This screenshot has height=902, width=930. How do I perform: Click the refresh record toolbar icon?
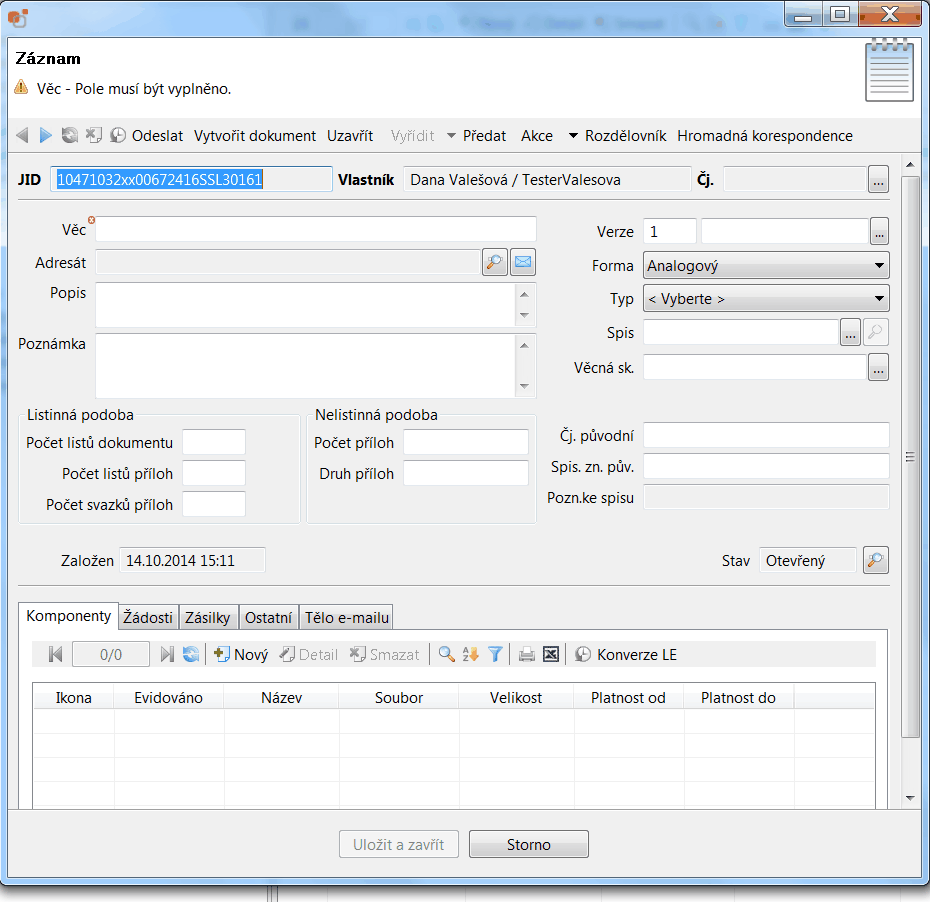(x=69, y=136)
